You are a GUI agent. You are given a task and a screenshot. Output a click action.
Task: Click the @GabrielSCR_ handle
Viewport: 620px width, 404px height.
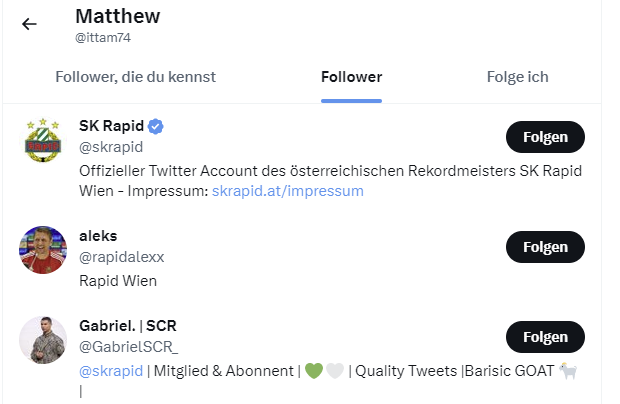click(x=128, y=347)
